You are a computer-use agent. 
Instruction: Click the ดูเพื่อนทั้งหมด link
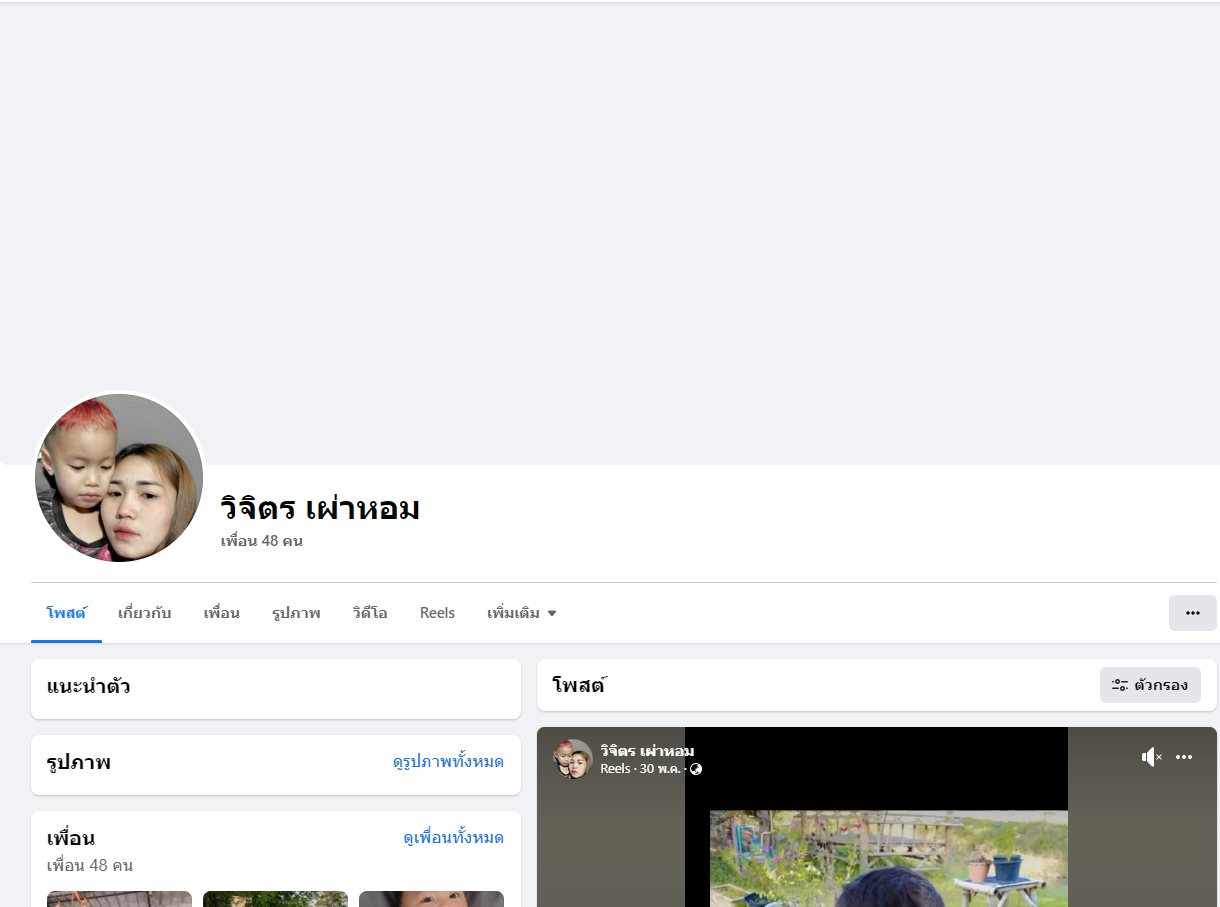point(453,838)
